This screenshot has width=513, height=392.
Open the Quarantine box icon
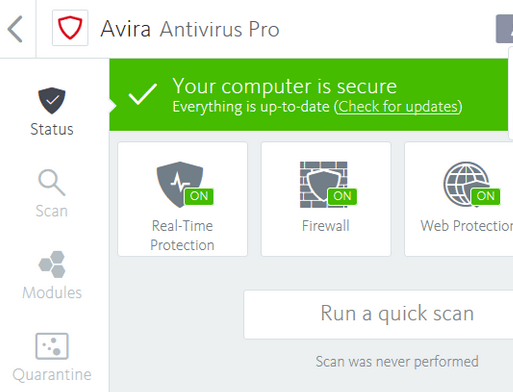pyautogui.click(x=52, y=346)
